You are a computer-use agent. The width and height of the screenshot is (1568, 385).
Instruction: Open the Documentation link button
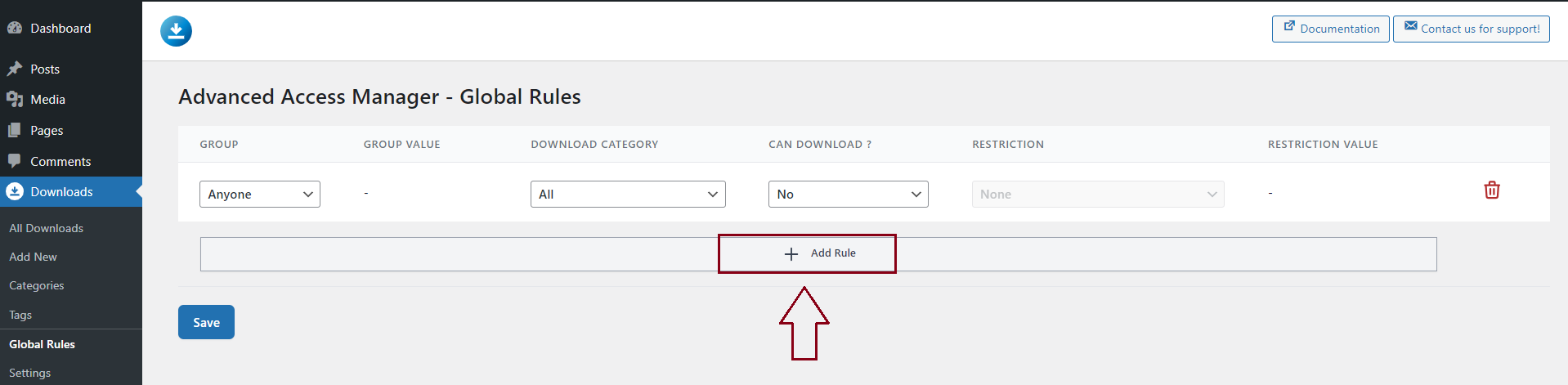click(x=1331, y=29)
